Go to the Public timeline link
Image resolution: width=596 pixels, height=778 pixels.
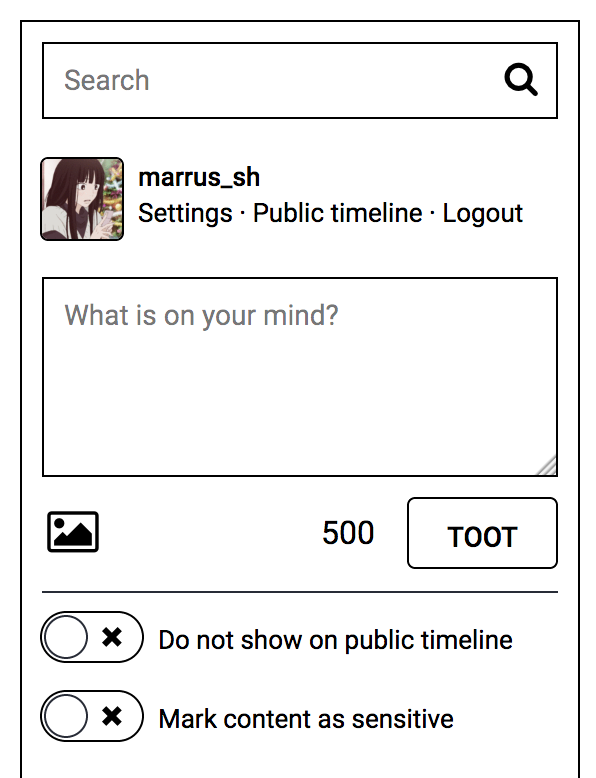click(337, 213)
